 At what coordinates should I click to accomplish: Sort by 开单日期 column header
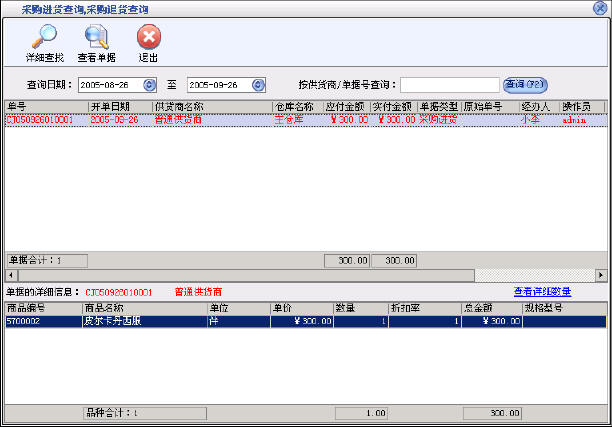(119, 106)
